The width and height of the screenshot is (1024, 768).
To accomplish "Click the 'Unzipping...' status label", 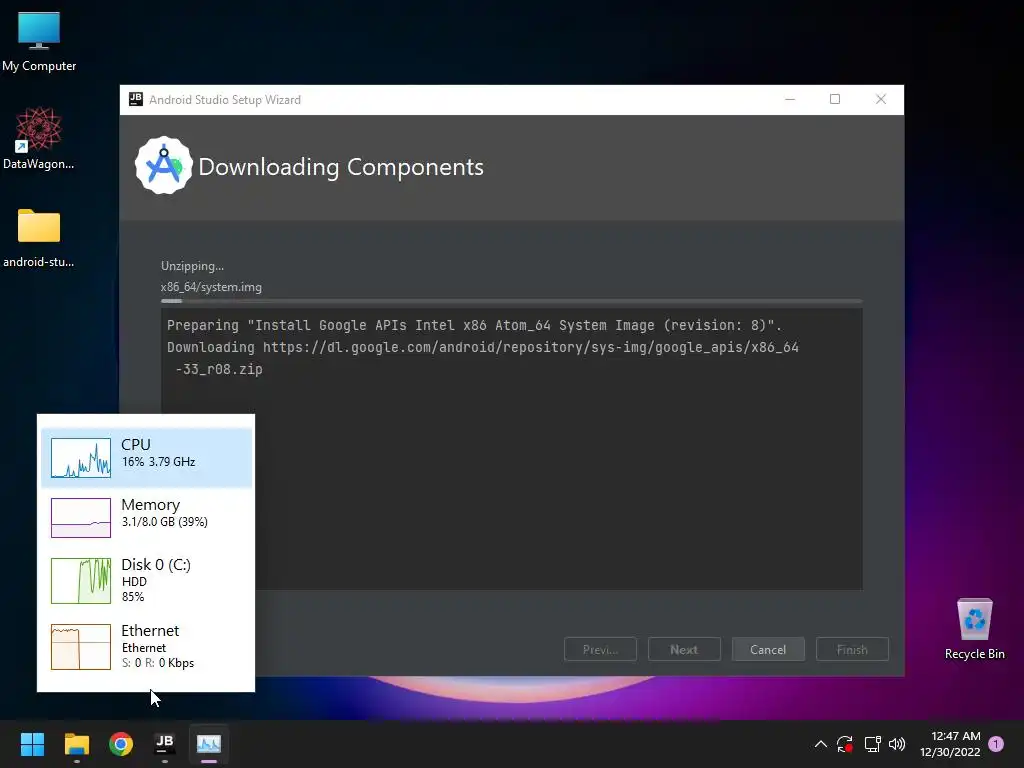I will (x=192, y=266).
